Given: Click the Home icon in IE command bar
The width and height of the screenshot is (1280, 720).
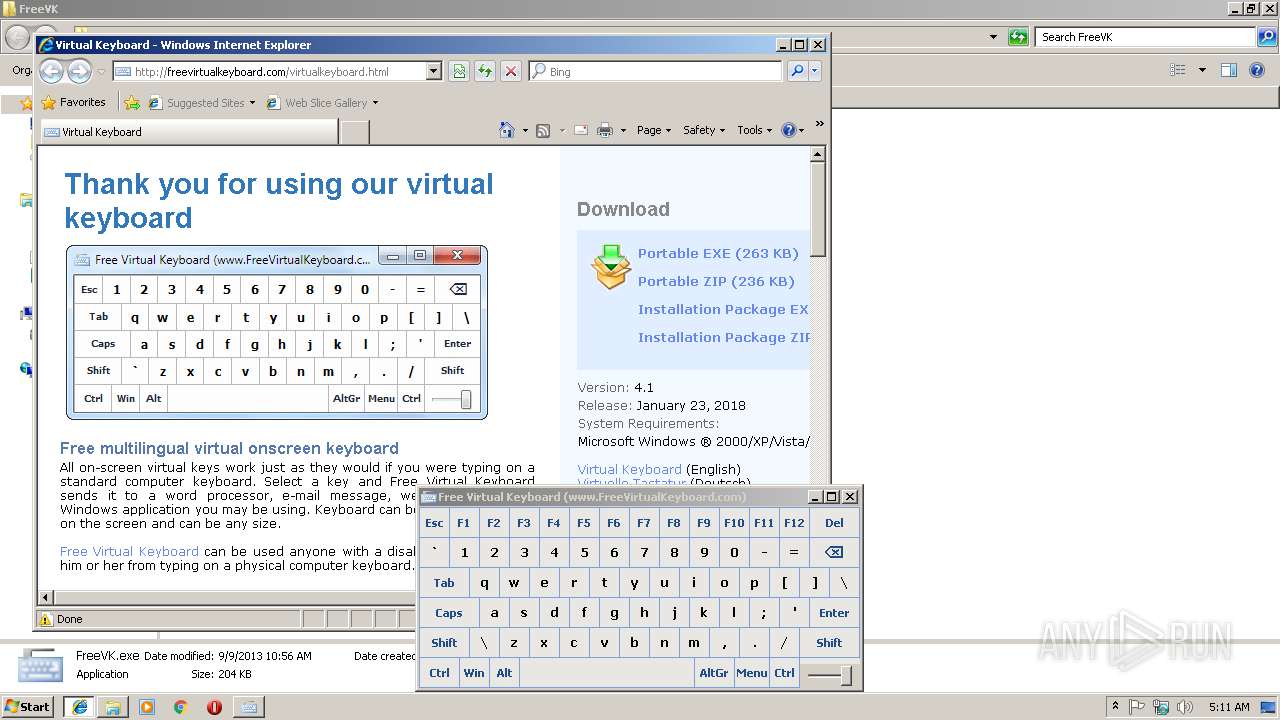Looking at the screenshot, I should 507,130.
